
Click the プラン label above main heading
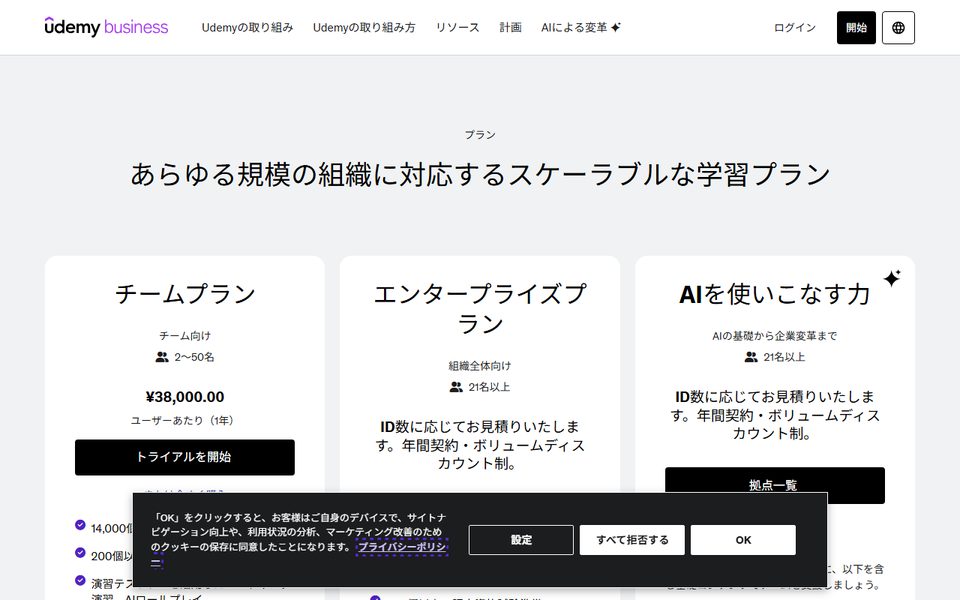tap(480, 135)
